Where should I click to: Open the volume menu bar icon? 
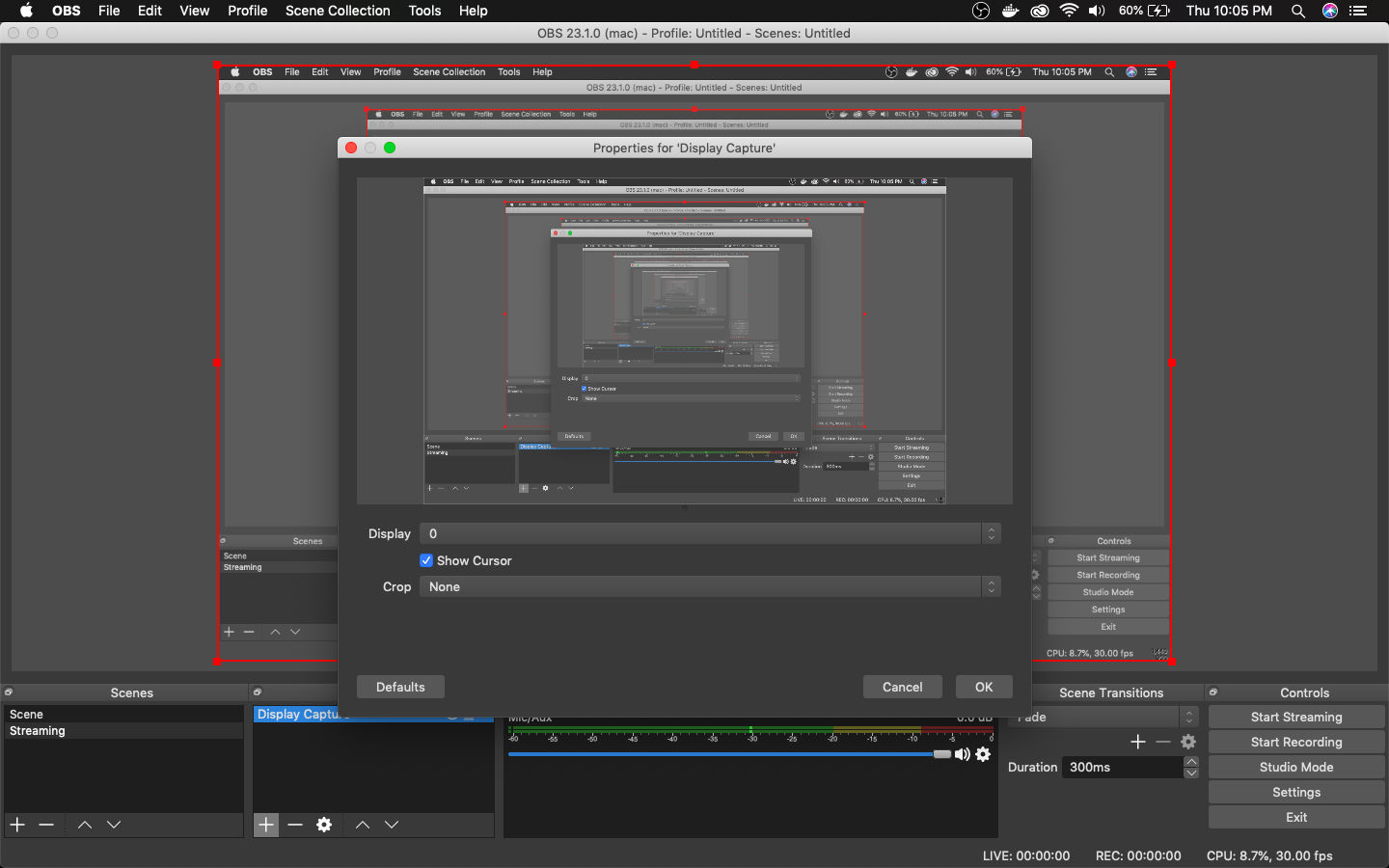point(1098,11)
